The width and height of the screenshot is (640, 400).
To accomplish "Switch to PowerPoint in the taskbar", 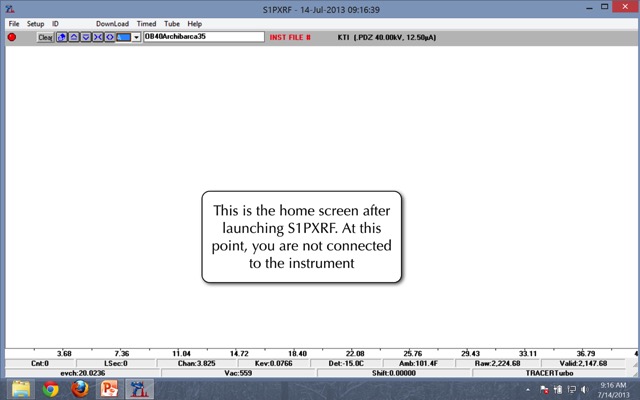I will 109,389.
